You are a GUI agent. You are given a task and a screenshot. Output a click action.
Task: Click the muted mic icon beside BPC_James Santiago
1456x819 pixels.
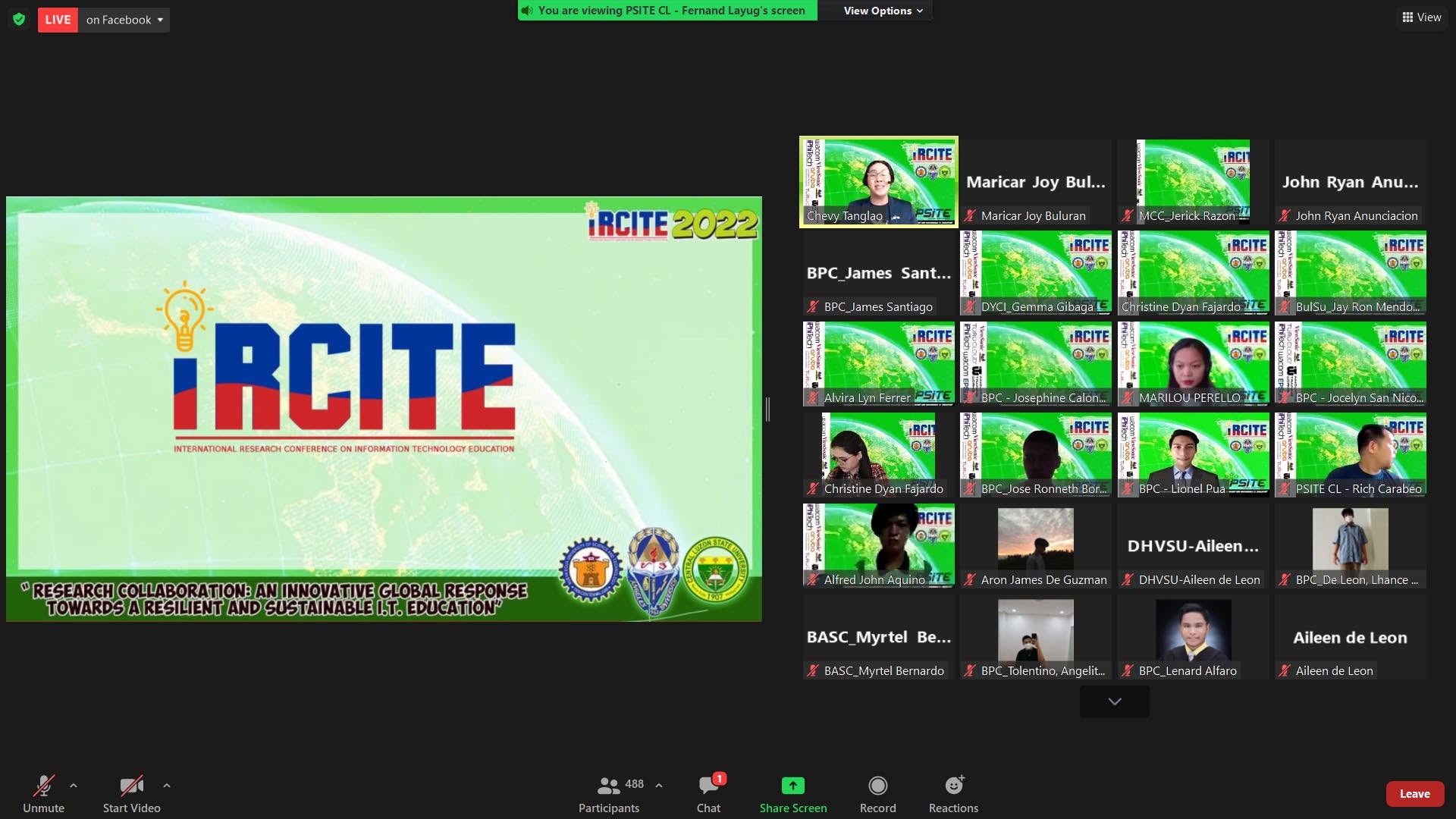pyautogui.click(x=813, y=307)
